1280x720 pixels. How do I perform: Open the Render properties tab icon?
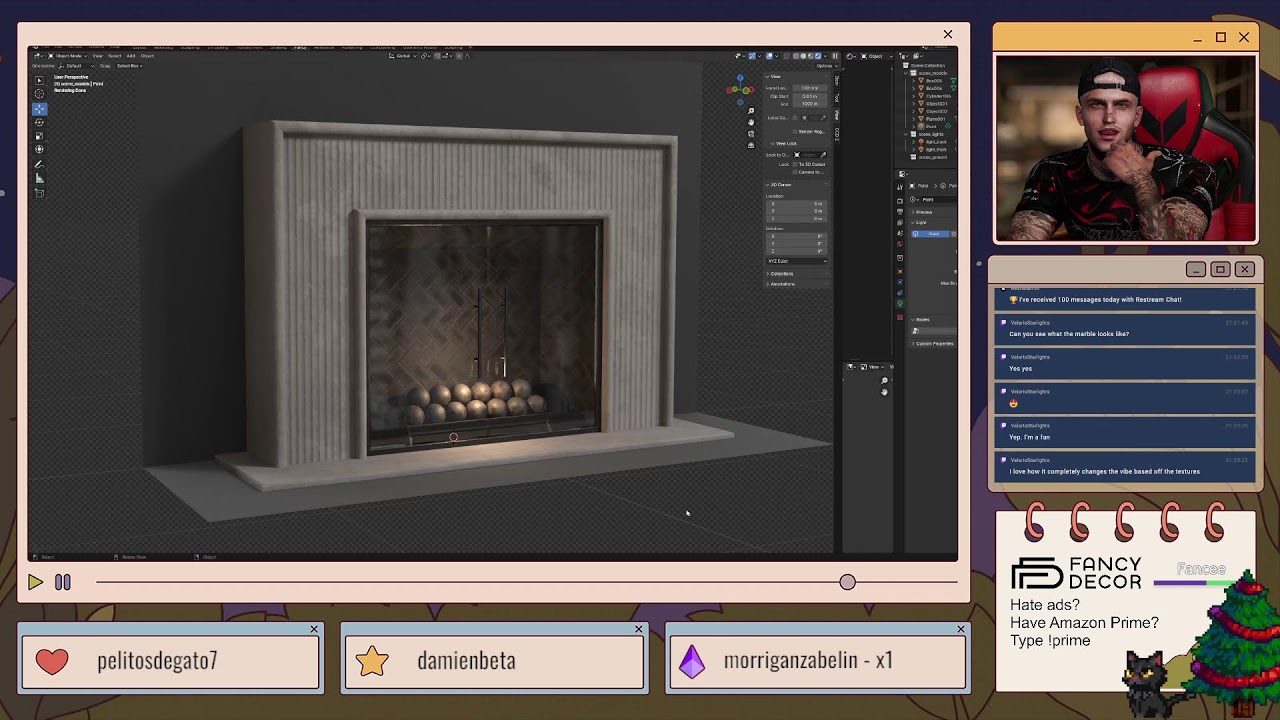coord(900,201)
